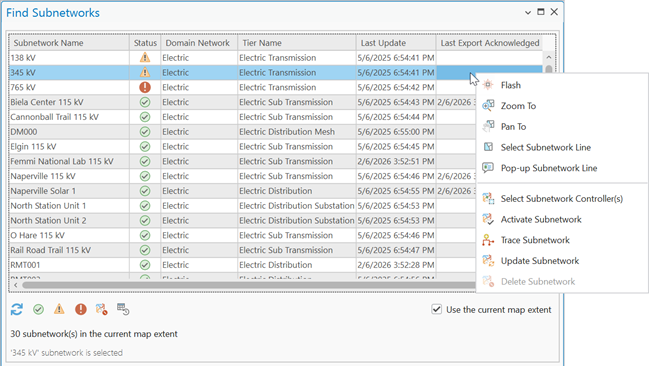Click the Trace Subnetwork icon
Image resolution: width=649 pixels, height=366 pixels.
[488, 240]
